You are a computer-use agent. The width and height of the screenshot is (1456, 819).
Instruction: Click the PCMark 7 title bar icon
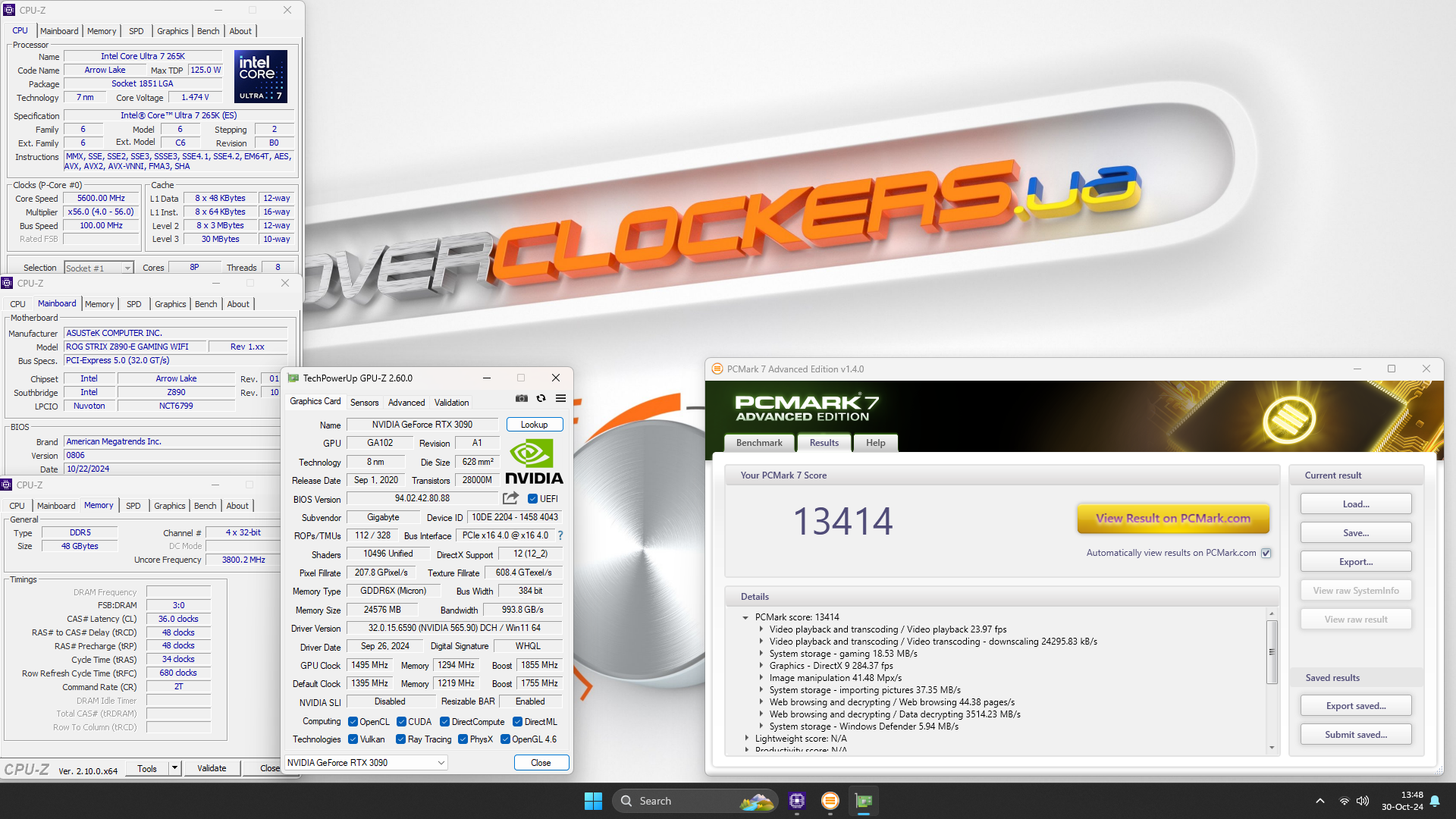[x=717, y=369]
